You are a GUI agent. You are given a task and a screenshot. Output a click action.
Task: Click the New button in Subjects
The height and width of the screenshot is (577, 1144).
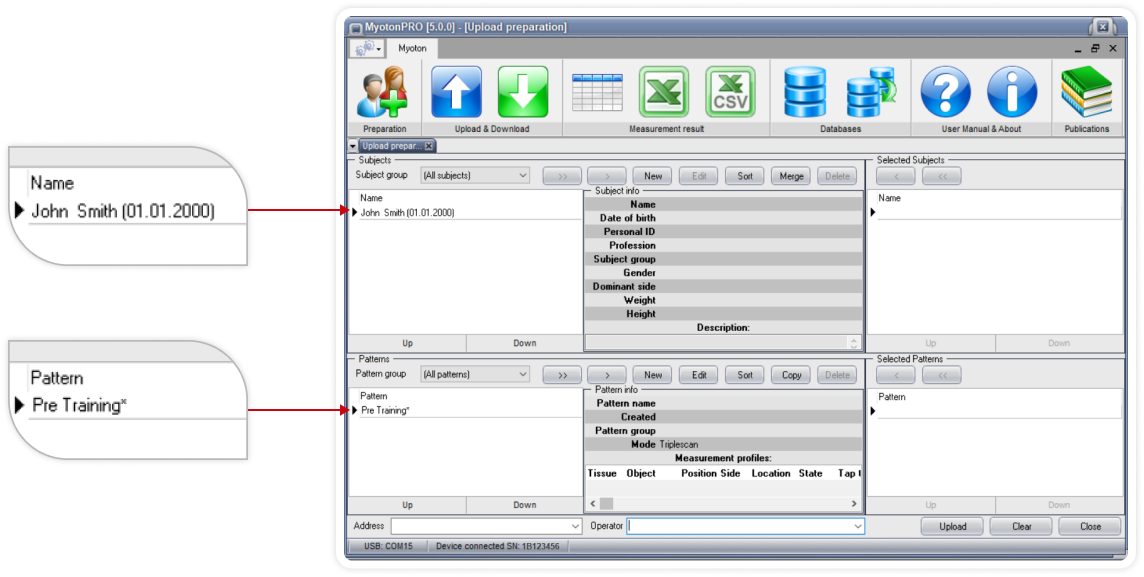[x=653, y=176]
